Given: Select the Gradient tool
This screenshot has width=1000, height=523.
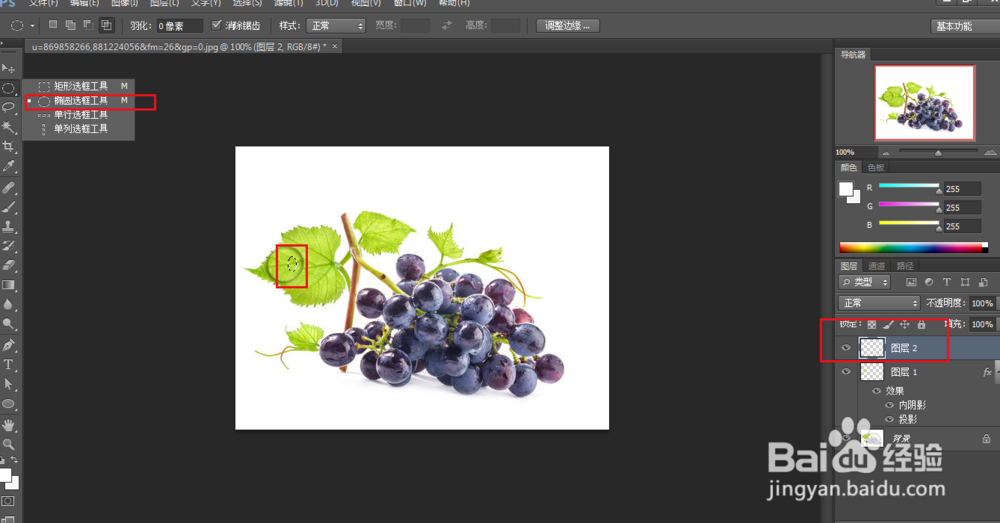Looking at the screenshot, I should coord(8,285).
